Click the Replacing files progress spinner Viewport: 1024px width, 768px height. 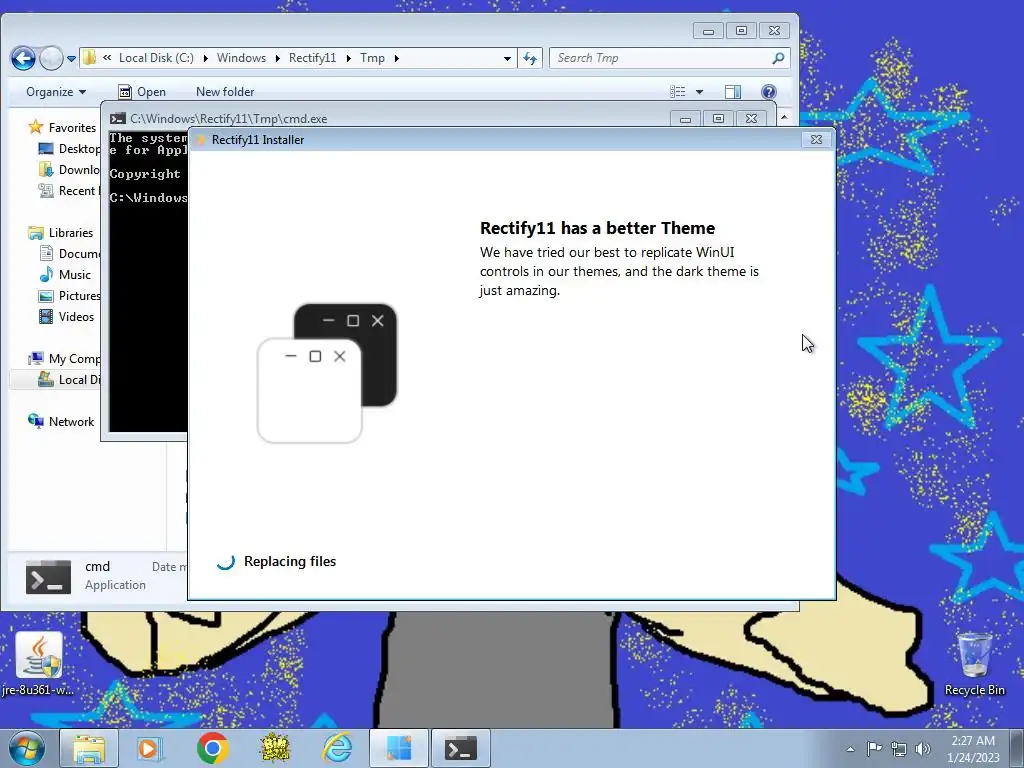point(226,562)
